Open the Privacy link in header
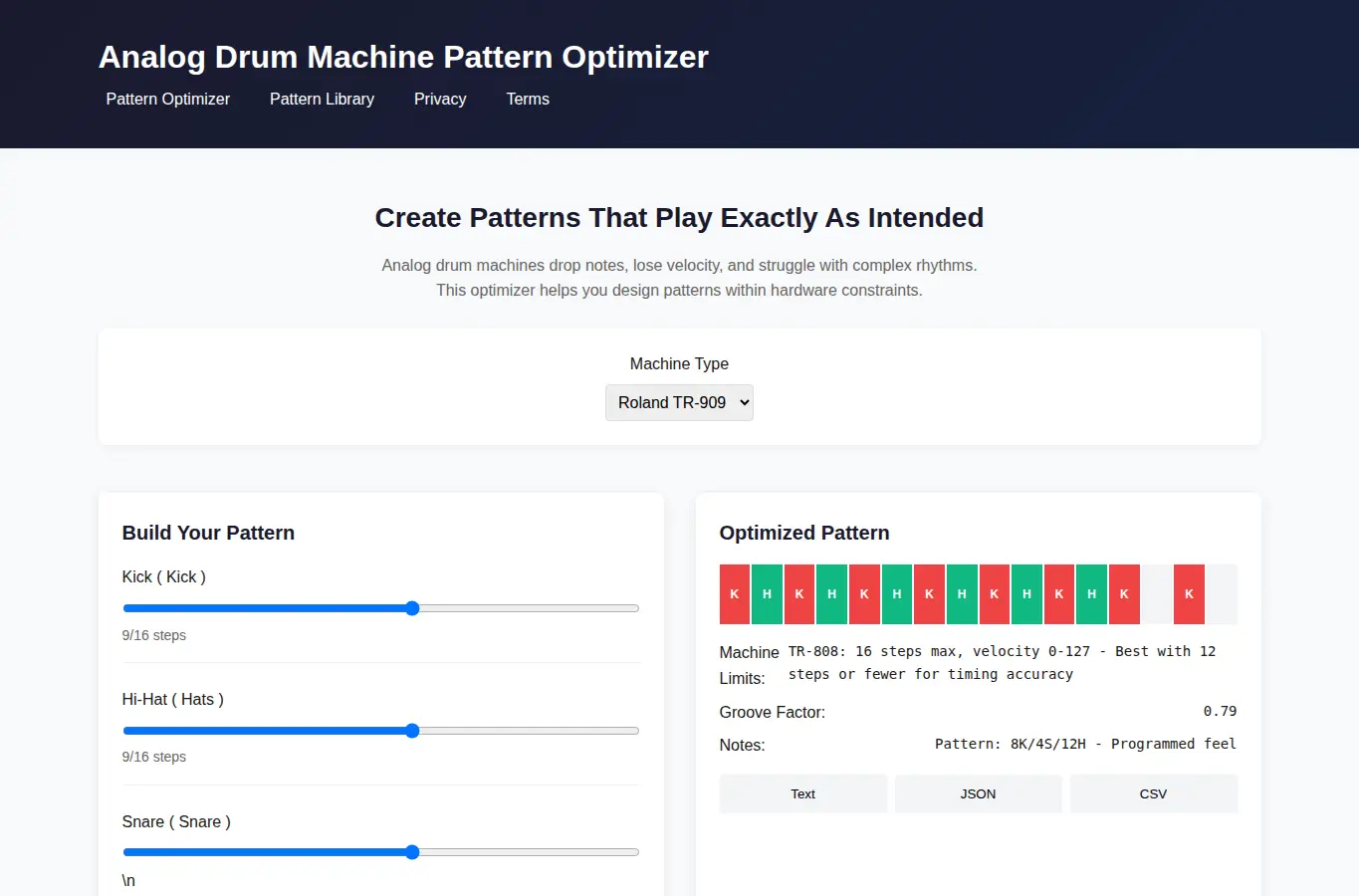This screenshot has height=896, width=1359. (440, 99)
